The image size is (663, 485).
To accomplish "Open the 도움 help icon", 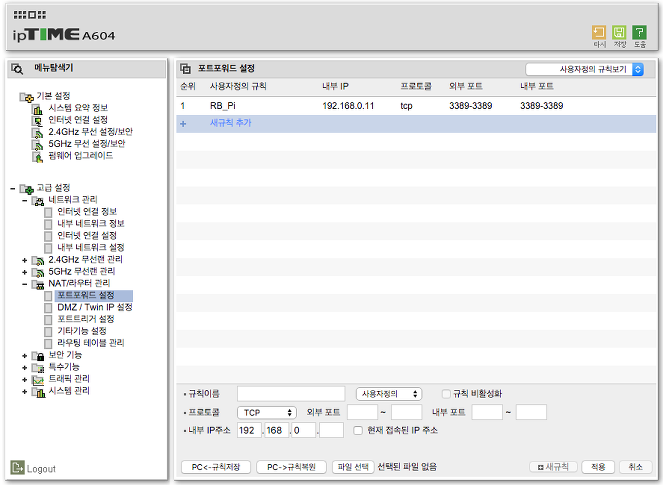I will pos(639,33).
